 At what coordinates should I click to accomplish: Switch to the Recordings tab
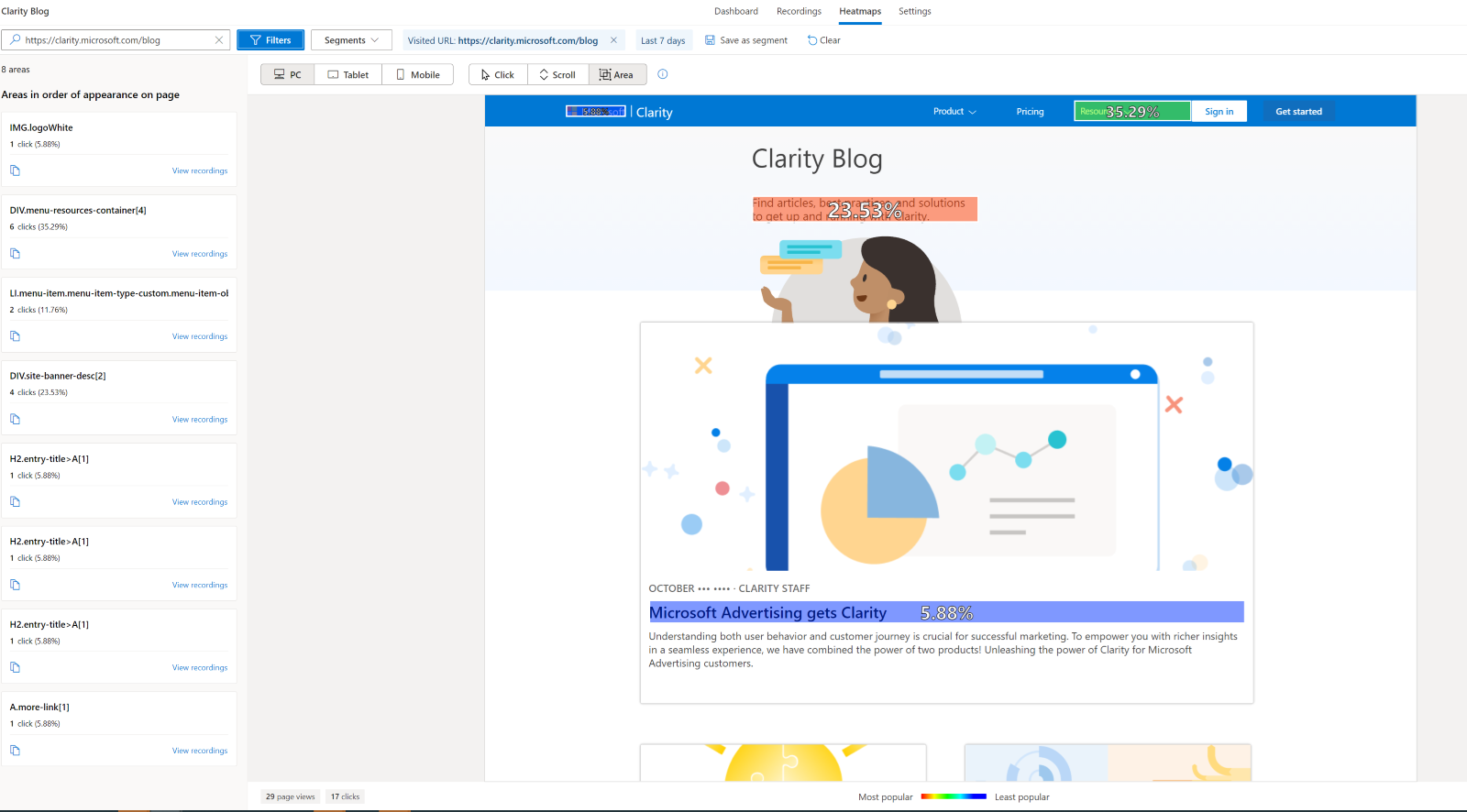799,11
